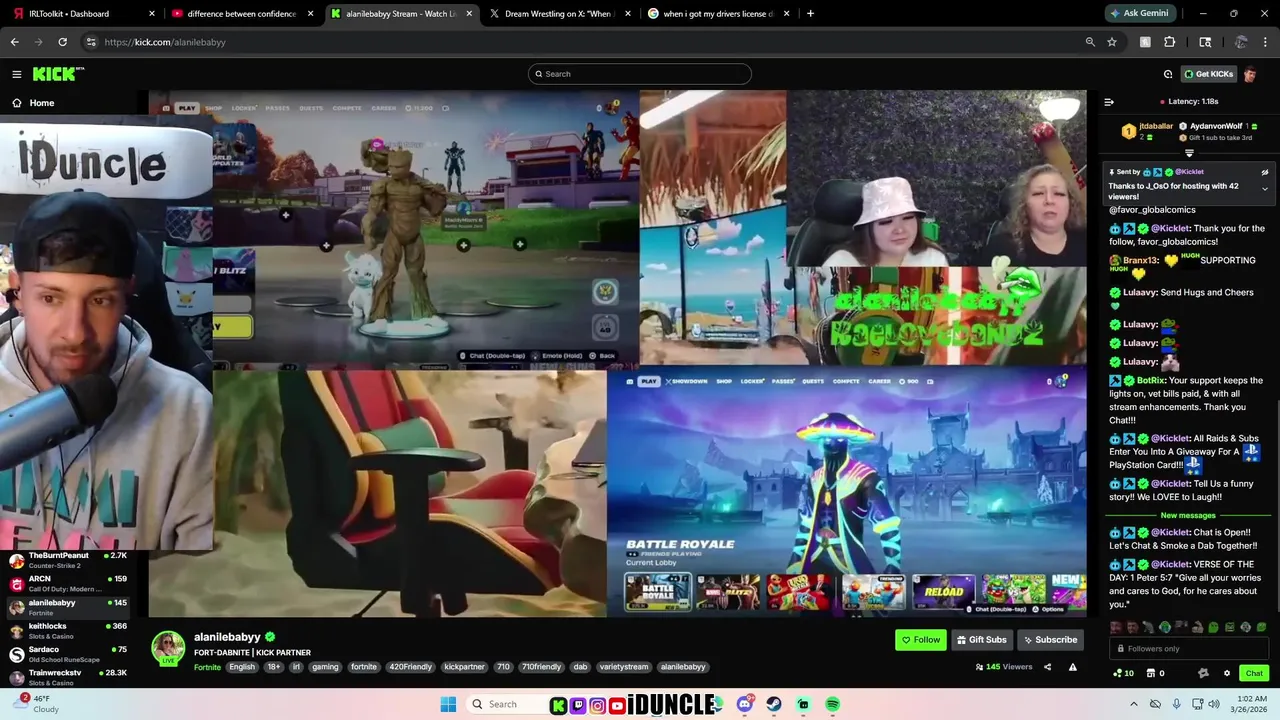Reload the page
Screen dimensions: 1280x720
[62, 42]
